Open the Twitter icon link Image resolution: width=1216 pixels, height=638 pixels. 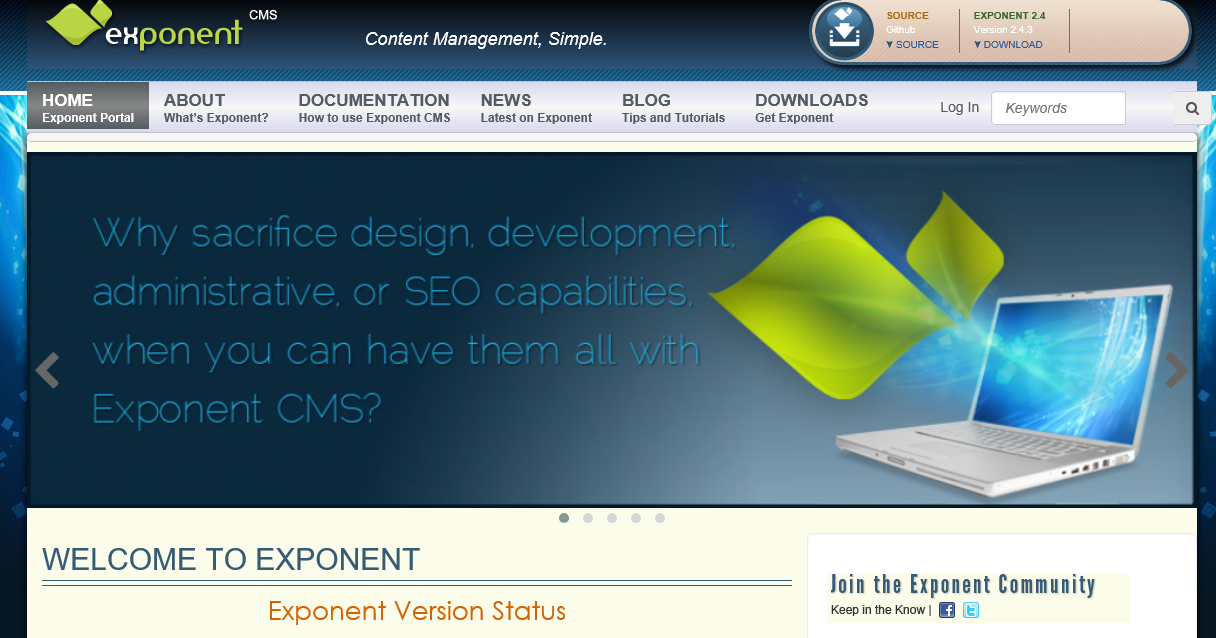pyautogui.click(x=971, y=610)
